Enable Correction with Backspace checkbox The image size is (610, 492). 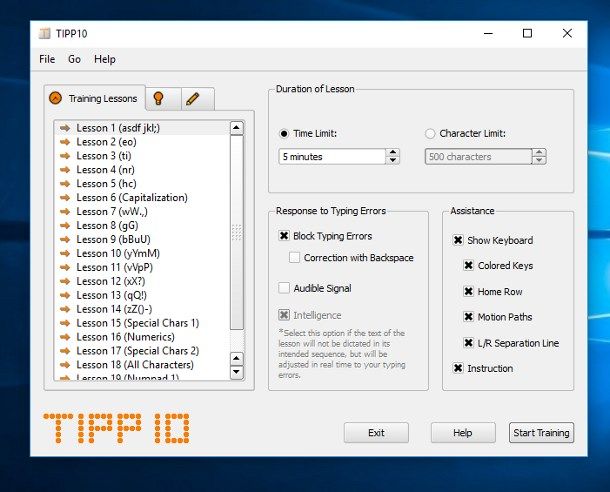pyautogui.click(x=294, y=257)
